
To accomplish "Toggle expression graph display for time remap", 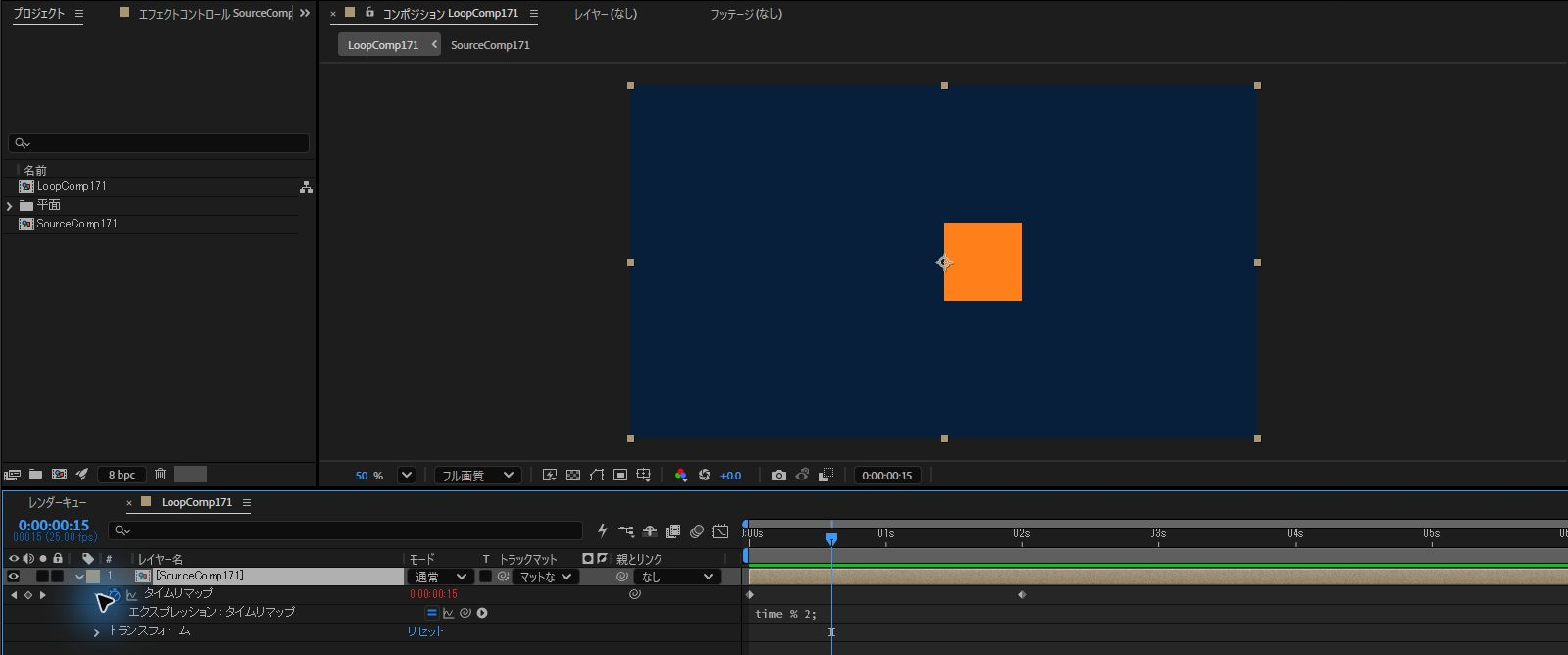I will coord(448,613).
